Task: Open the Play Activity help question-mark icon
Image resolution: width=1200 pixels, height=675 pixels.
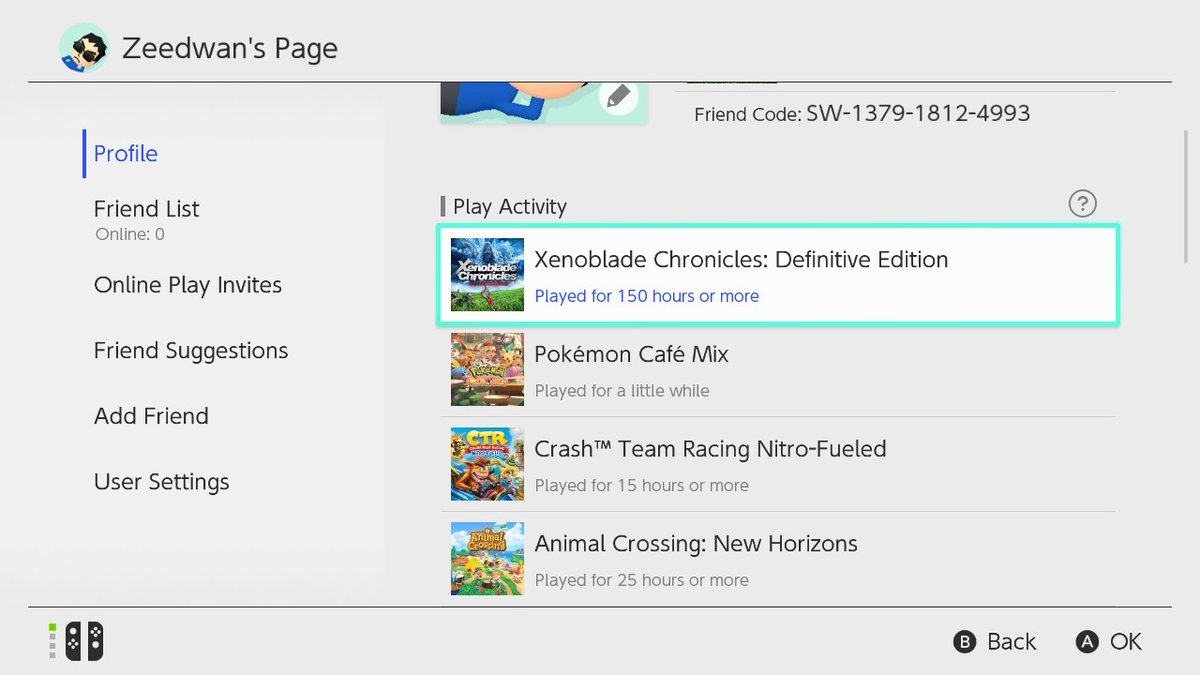Action: point(1082,204)
